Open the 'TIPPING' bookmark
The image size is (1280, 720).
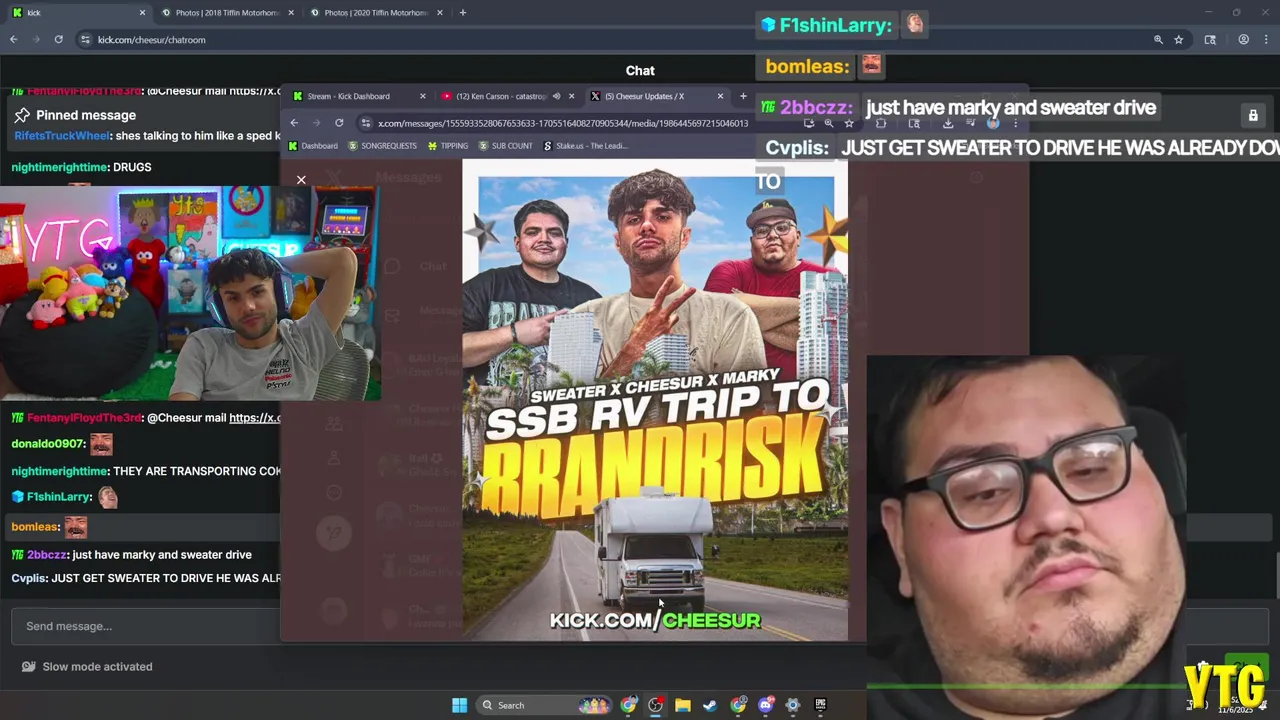[x=447, y=146]
